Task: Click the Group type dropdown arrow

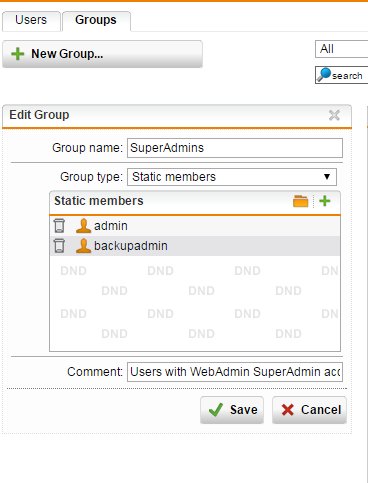Action: click(x=327, y=177)
